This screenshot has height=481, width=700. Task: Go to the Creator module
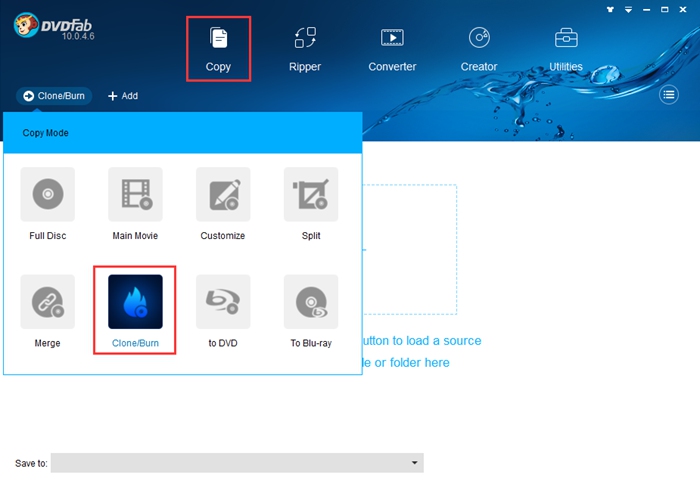point(479,49)
